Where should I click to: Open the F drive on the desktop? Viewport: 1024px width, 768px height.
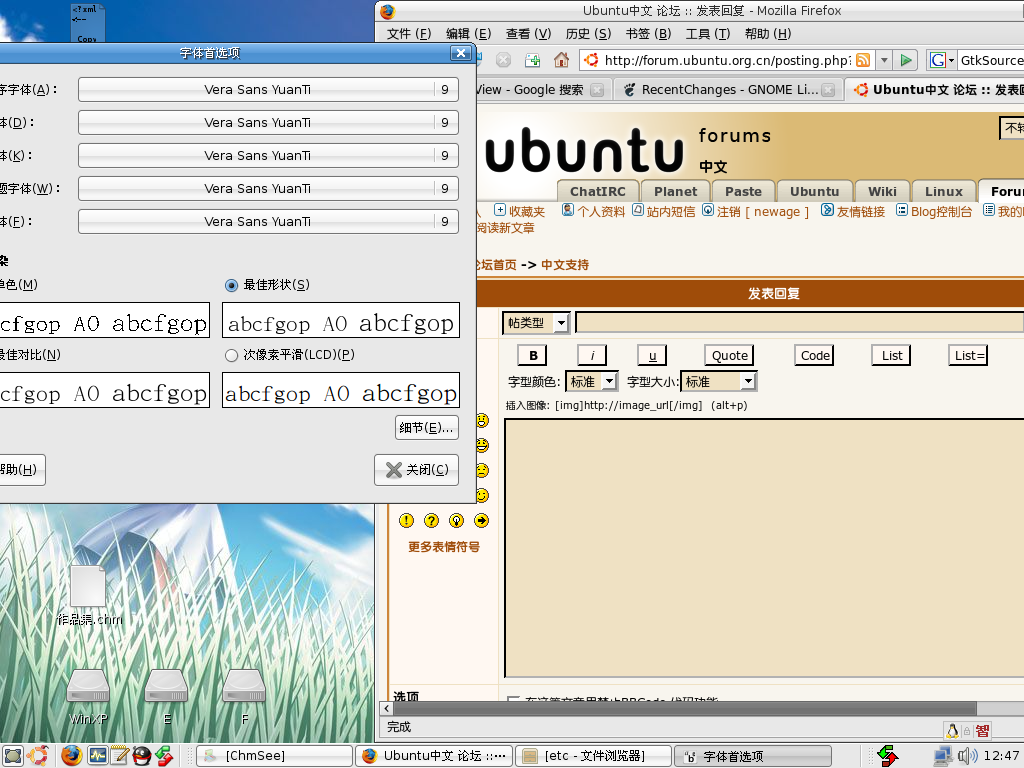coord(244,696)
